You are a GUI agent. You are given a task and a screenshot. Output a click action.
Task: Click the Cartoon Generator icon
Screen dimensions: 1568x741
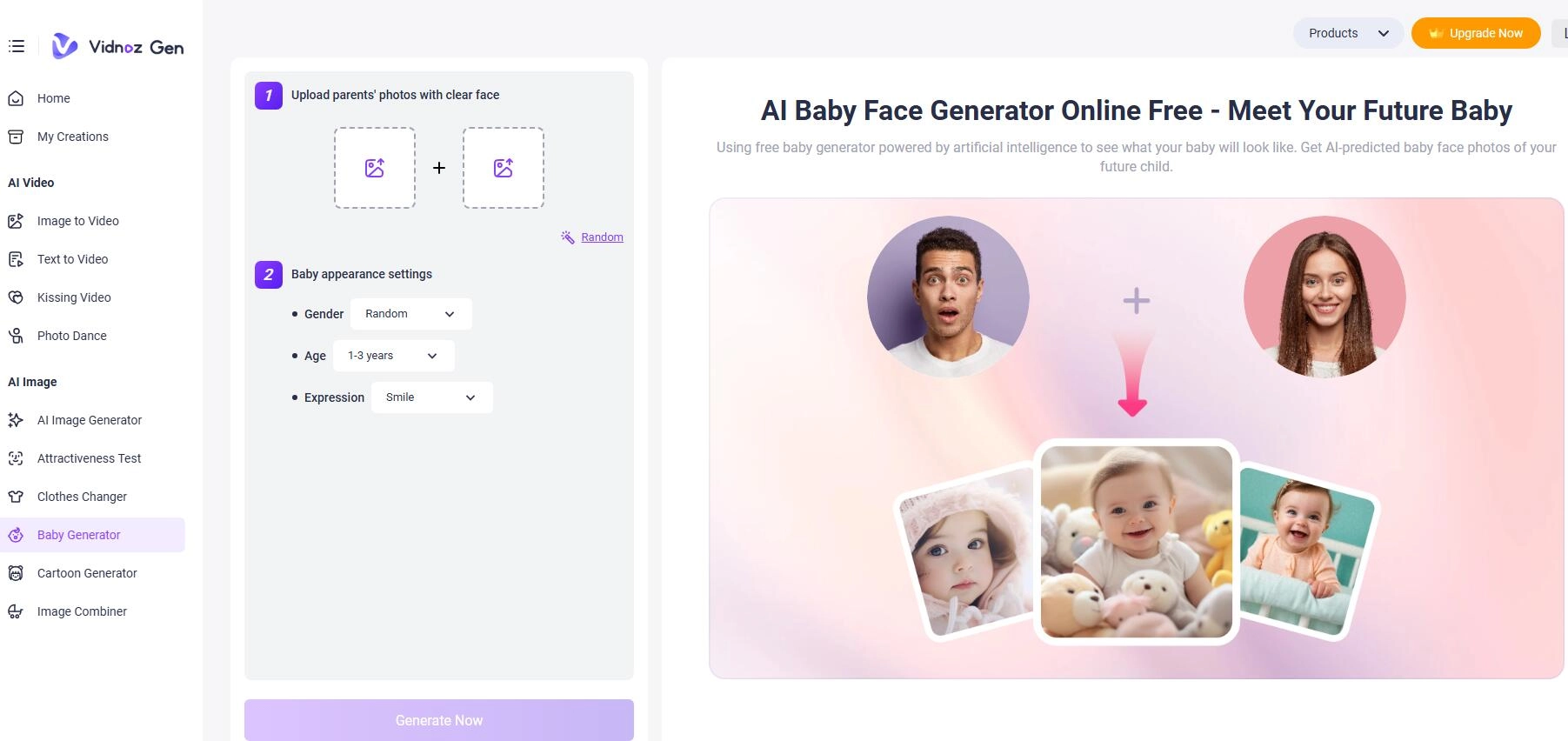pos(16,573)
